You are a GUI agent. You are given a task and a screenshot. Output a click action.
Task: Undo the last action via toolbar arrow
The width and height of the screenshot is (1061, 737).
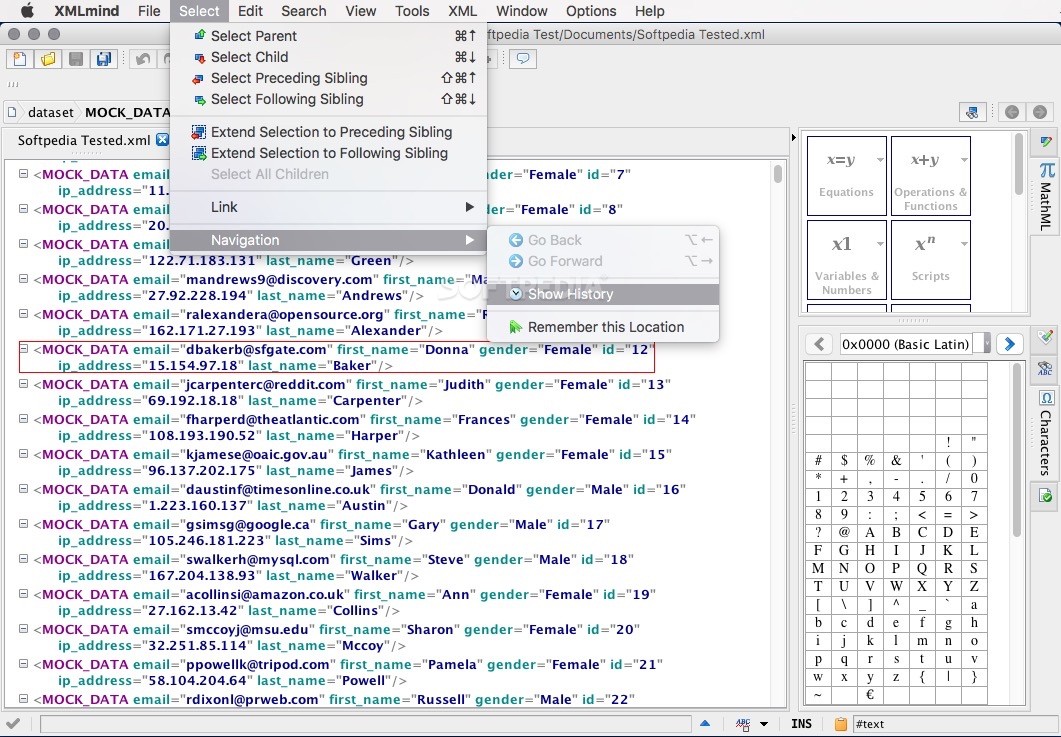click(143, 59)
